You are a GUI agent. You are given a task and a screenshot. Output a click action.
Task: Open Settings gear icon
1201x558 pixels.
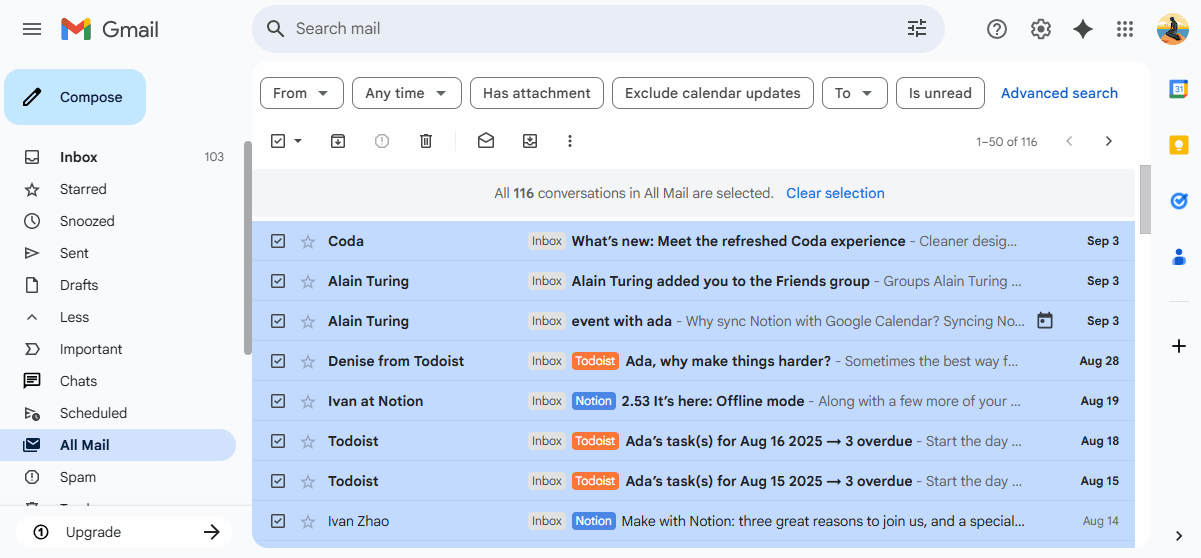(x=1041, y=29)
